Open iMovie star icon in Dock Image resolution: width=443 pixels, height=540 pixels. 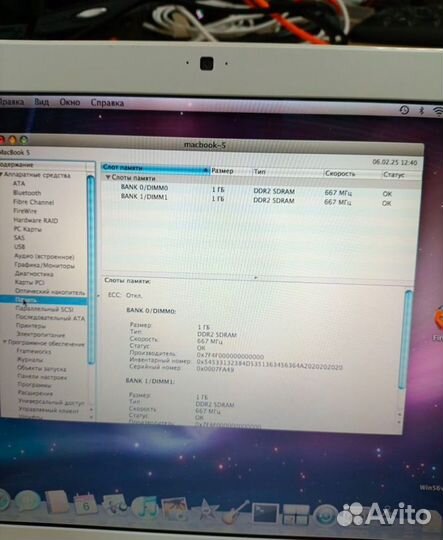pyautogui.click(x=207, y=511)
